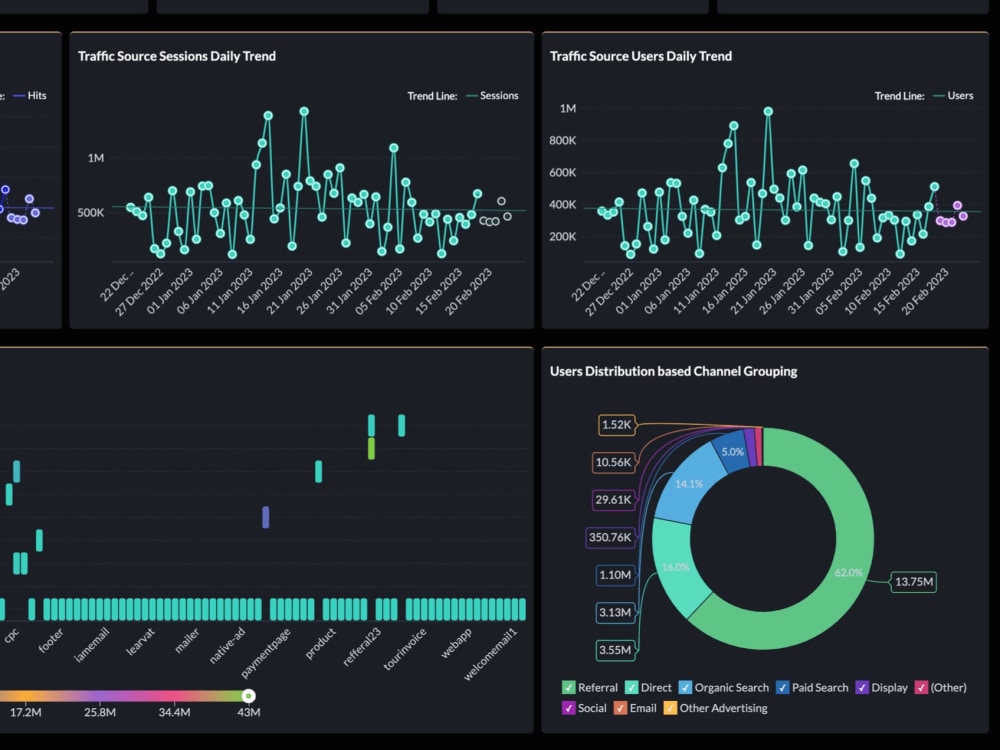
Task: Click the webapp axis label
Action: [457, 643]
